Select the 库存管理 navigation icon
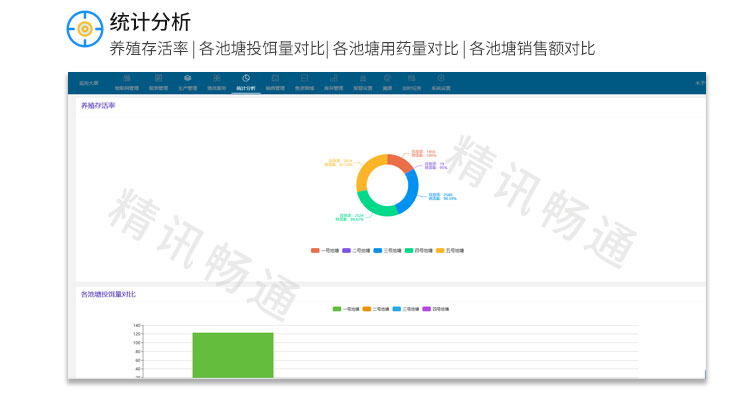The height and width of the screenshot is (415, 750). (333, 78)
